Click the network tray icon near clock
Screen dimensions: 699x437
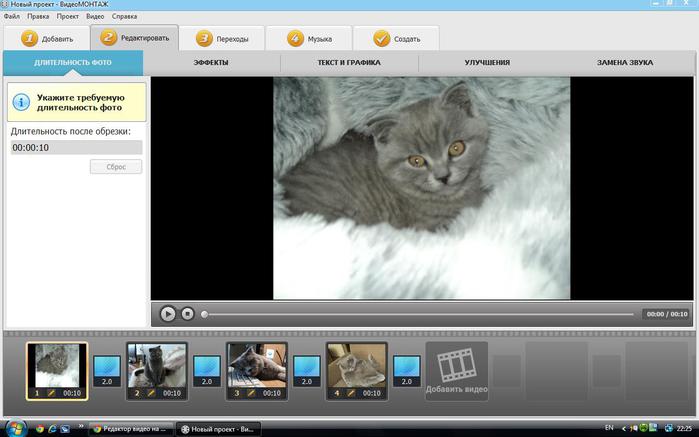pyautogui.click(x=668, y=429)
